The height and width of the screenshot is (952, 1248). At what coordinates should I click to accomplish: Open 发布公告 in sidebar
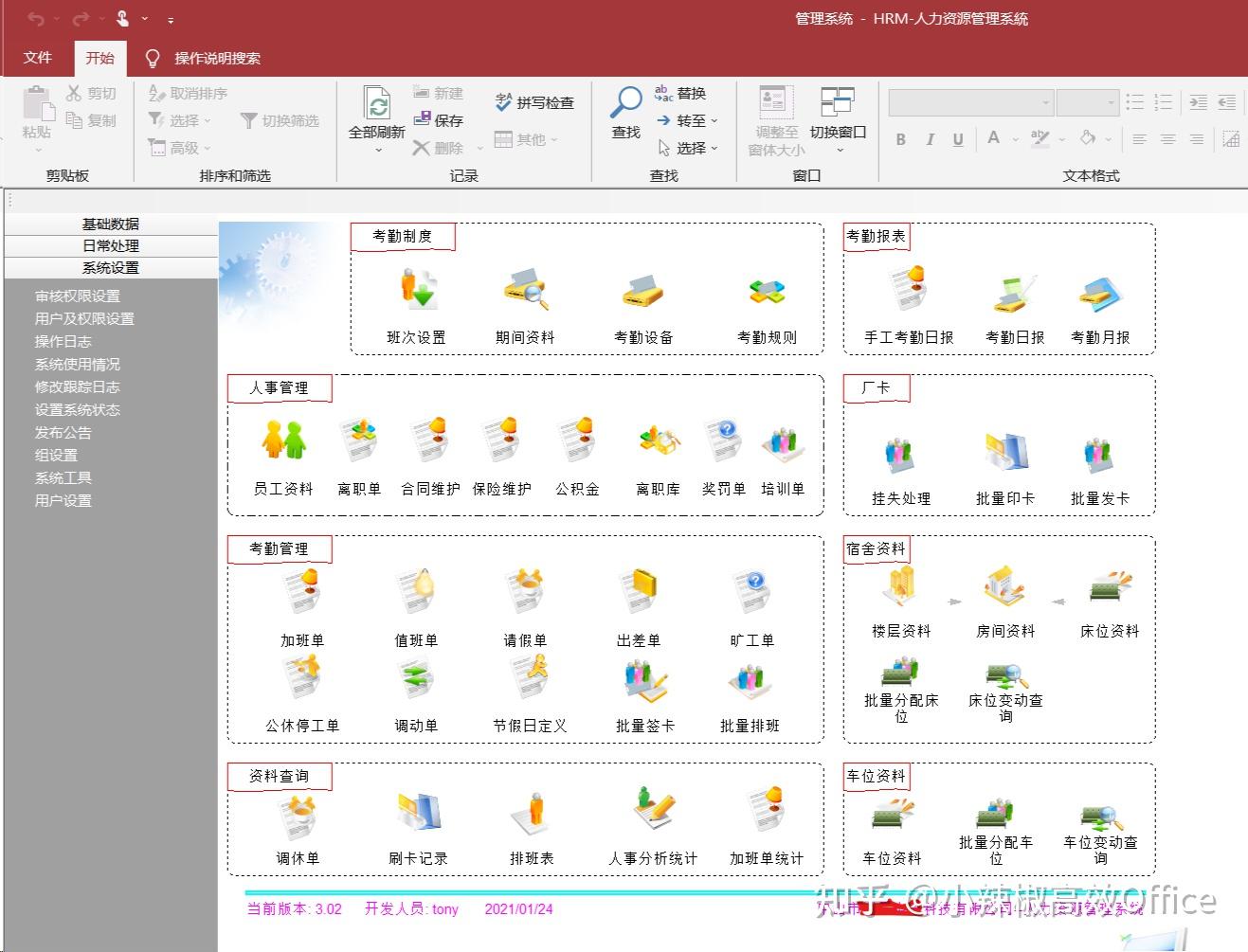pyautogui.click(x=63, y=432)
